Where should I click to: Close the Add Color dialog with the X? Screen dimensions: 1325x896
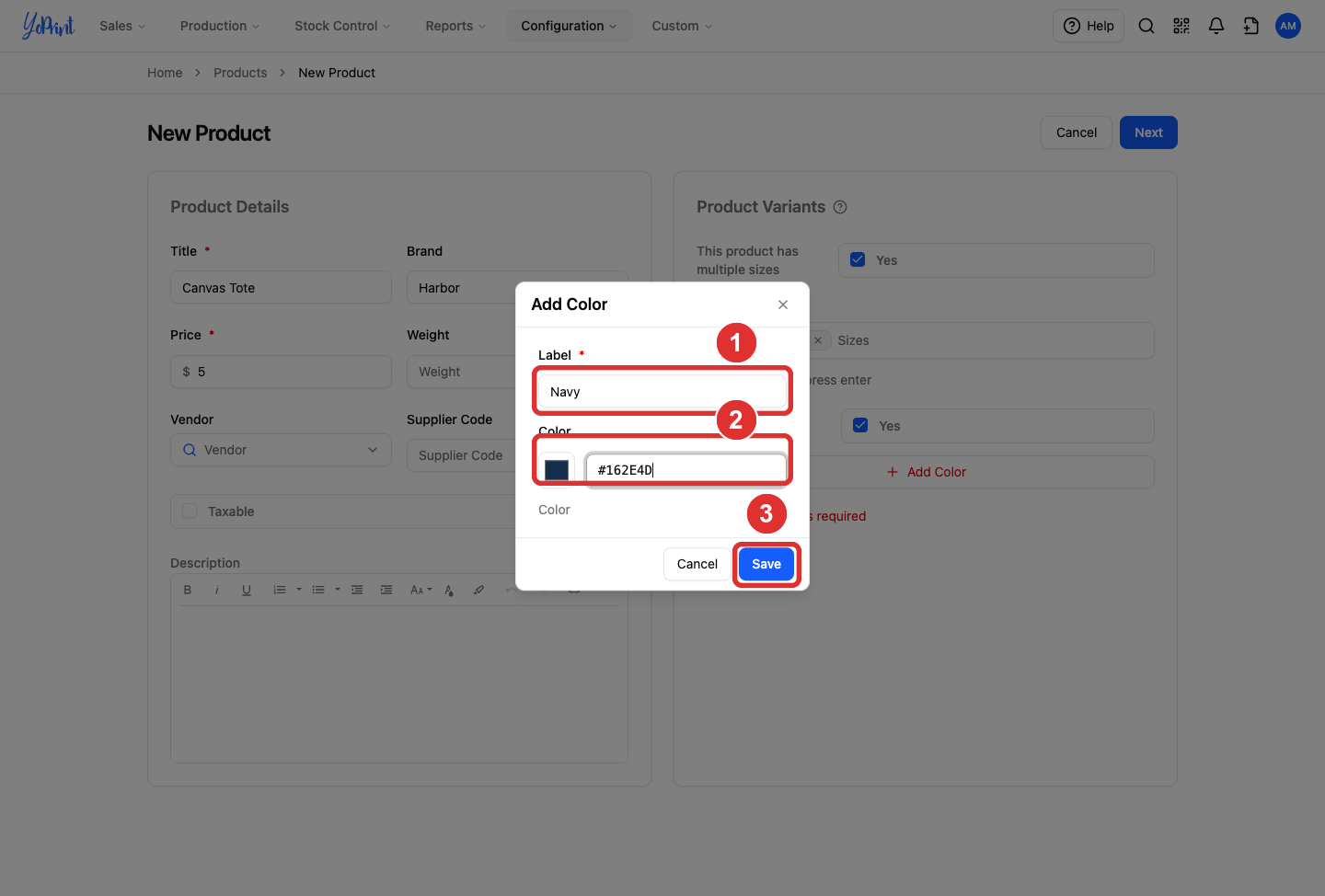[x=783, y=304]
